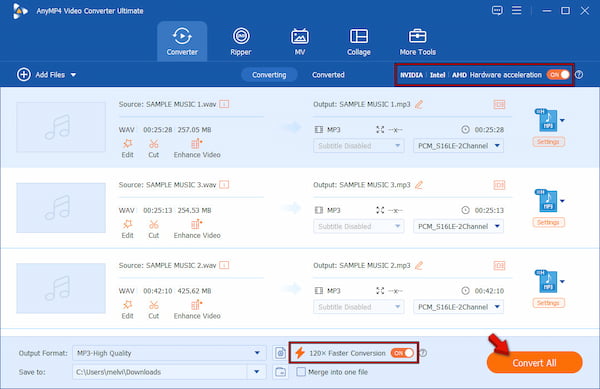
Task: Expand format arrow beside SAMPLE MUSIC 2 MP3 icon
Action: point(562,282)
